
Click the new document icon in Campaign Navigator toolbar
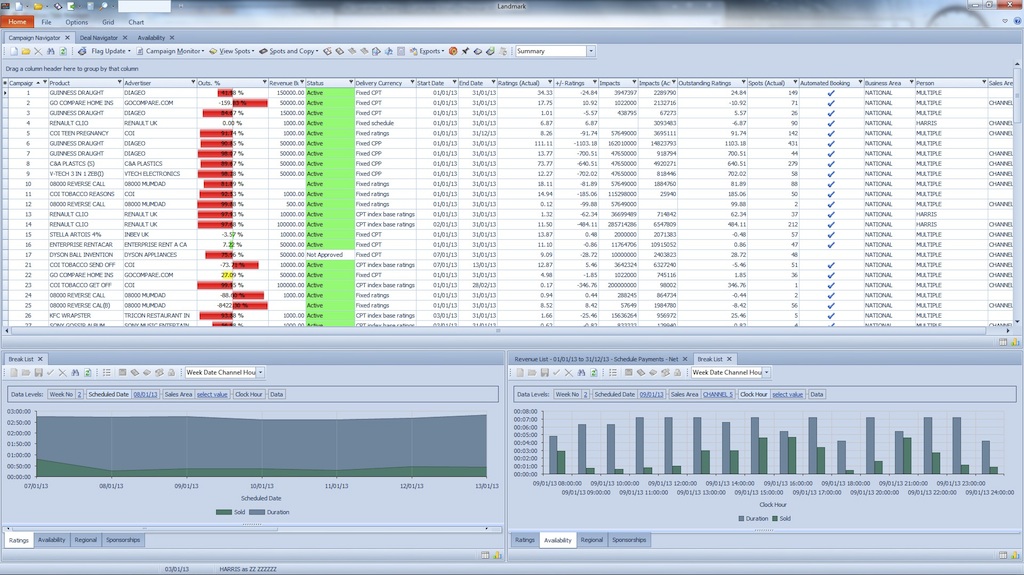point(13,51)
